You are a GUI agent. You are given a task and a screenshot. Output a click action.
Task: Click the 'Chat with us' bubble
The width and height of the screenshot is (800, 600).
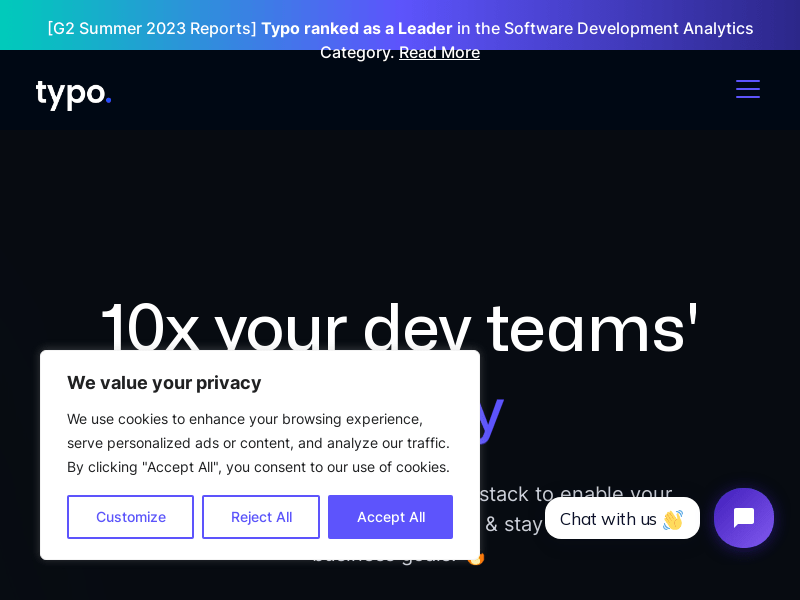(622, 518)
